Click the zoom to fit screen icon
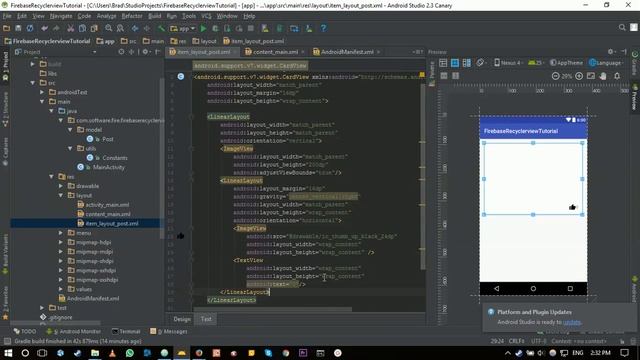 [591, 76]
